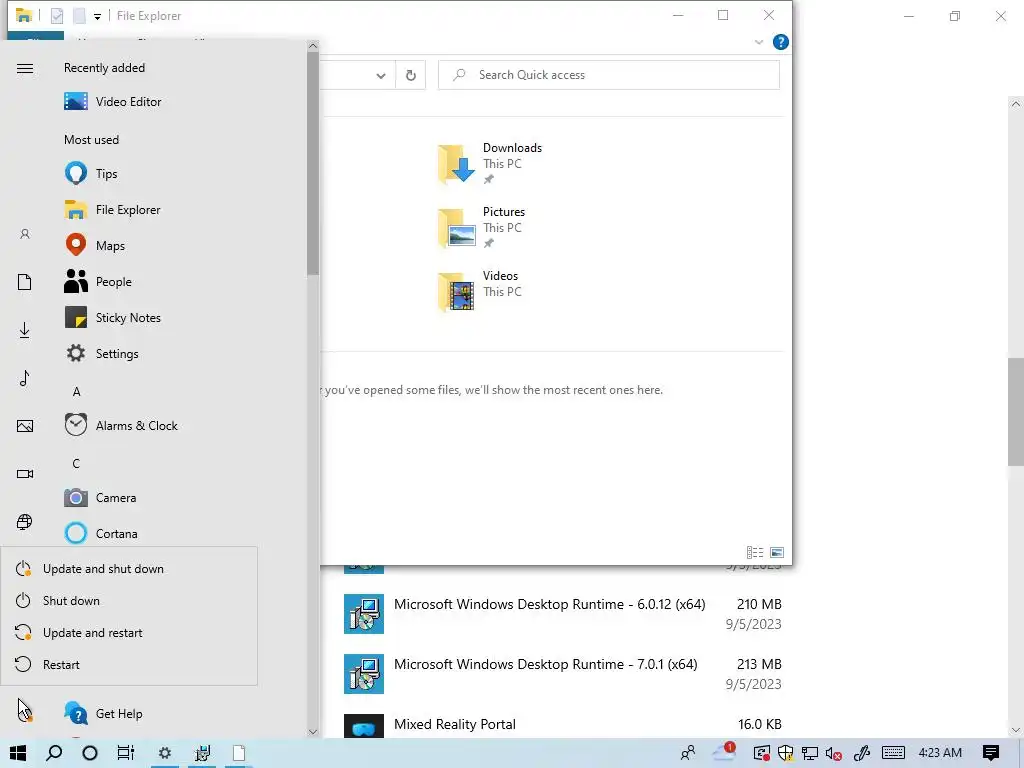Open Music from the Start rail
The width and height of the screenshot is (1024, 768).
point(25,378)
